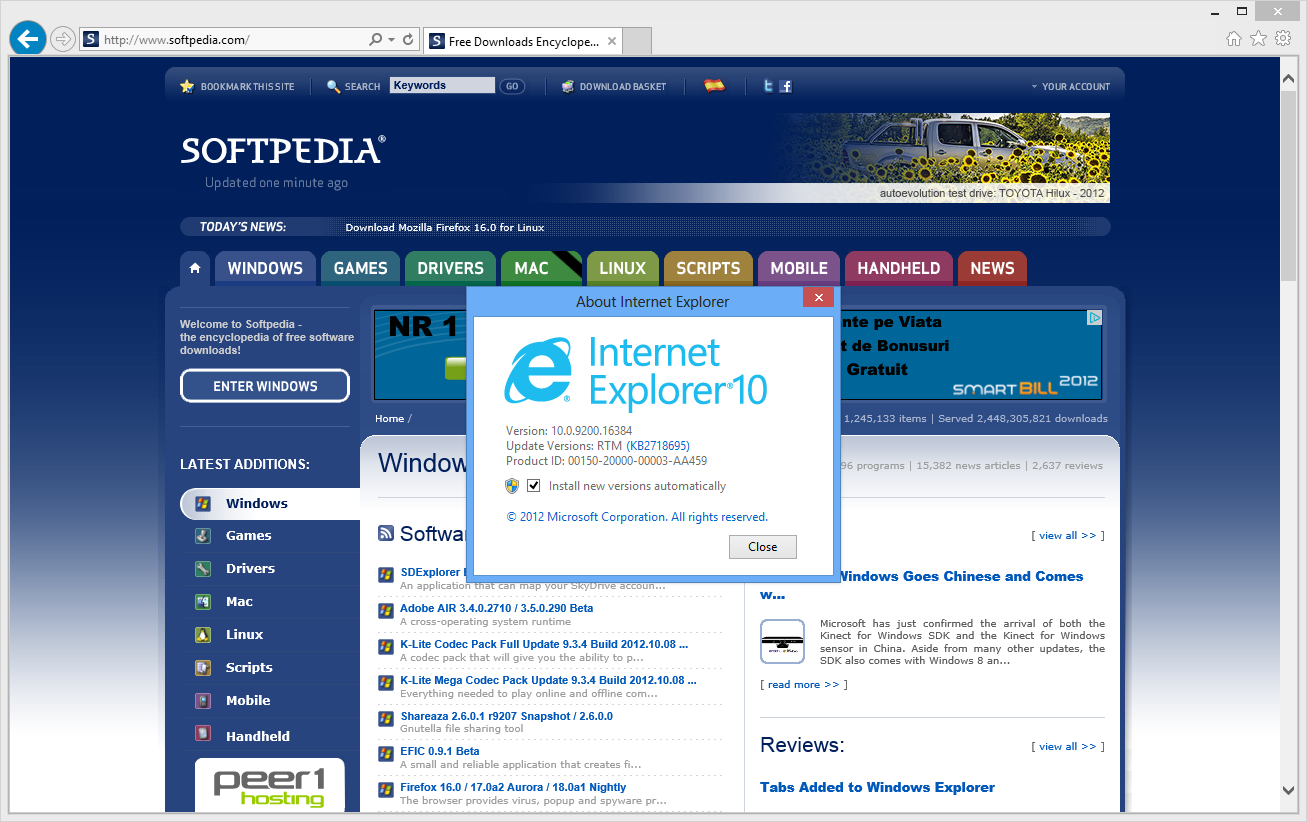Open the HANDHELD navigation tab

tap(898, 268)
